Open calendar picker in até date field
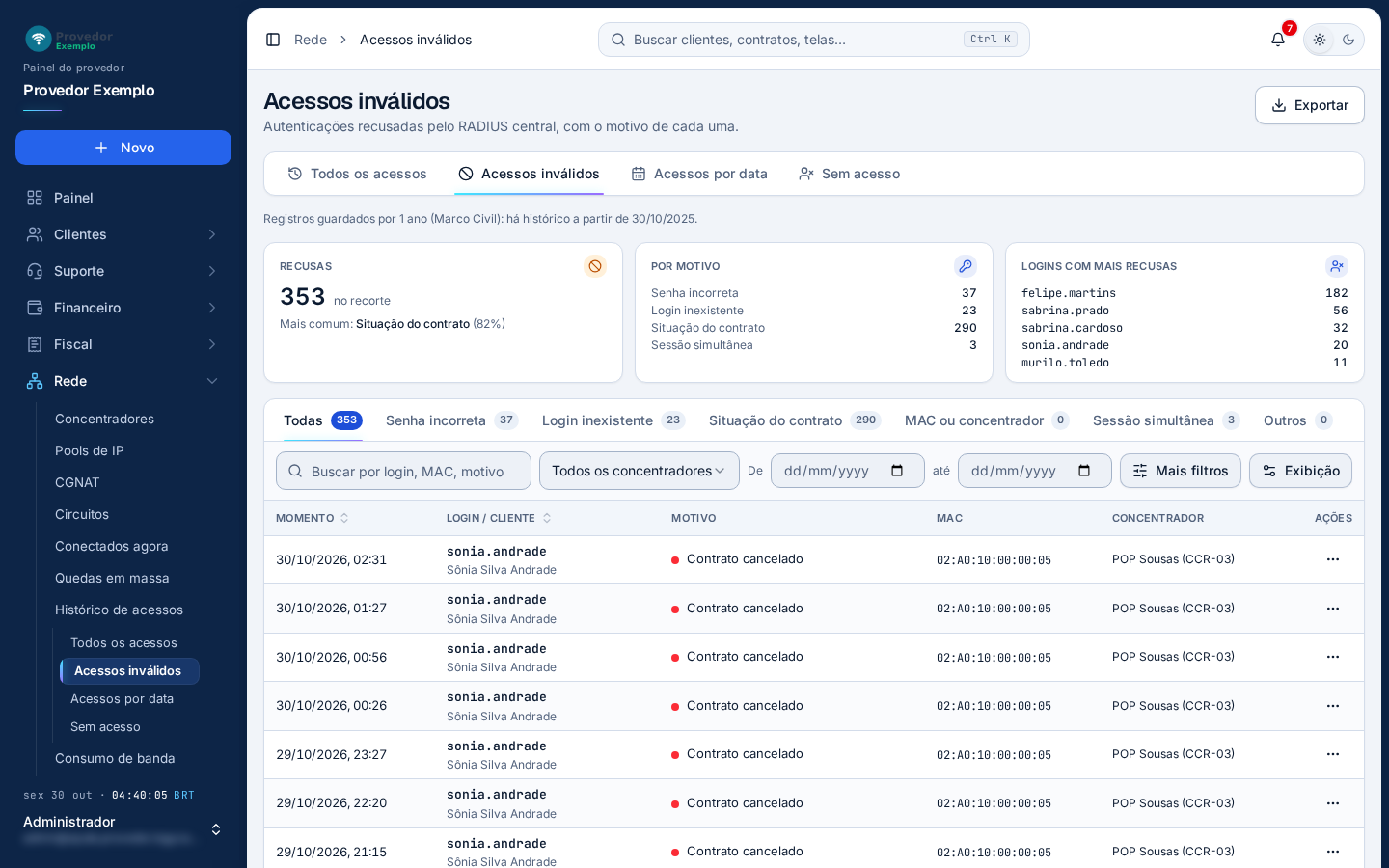The height and width of the screenshot is (868, 1389). 1084,471
